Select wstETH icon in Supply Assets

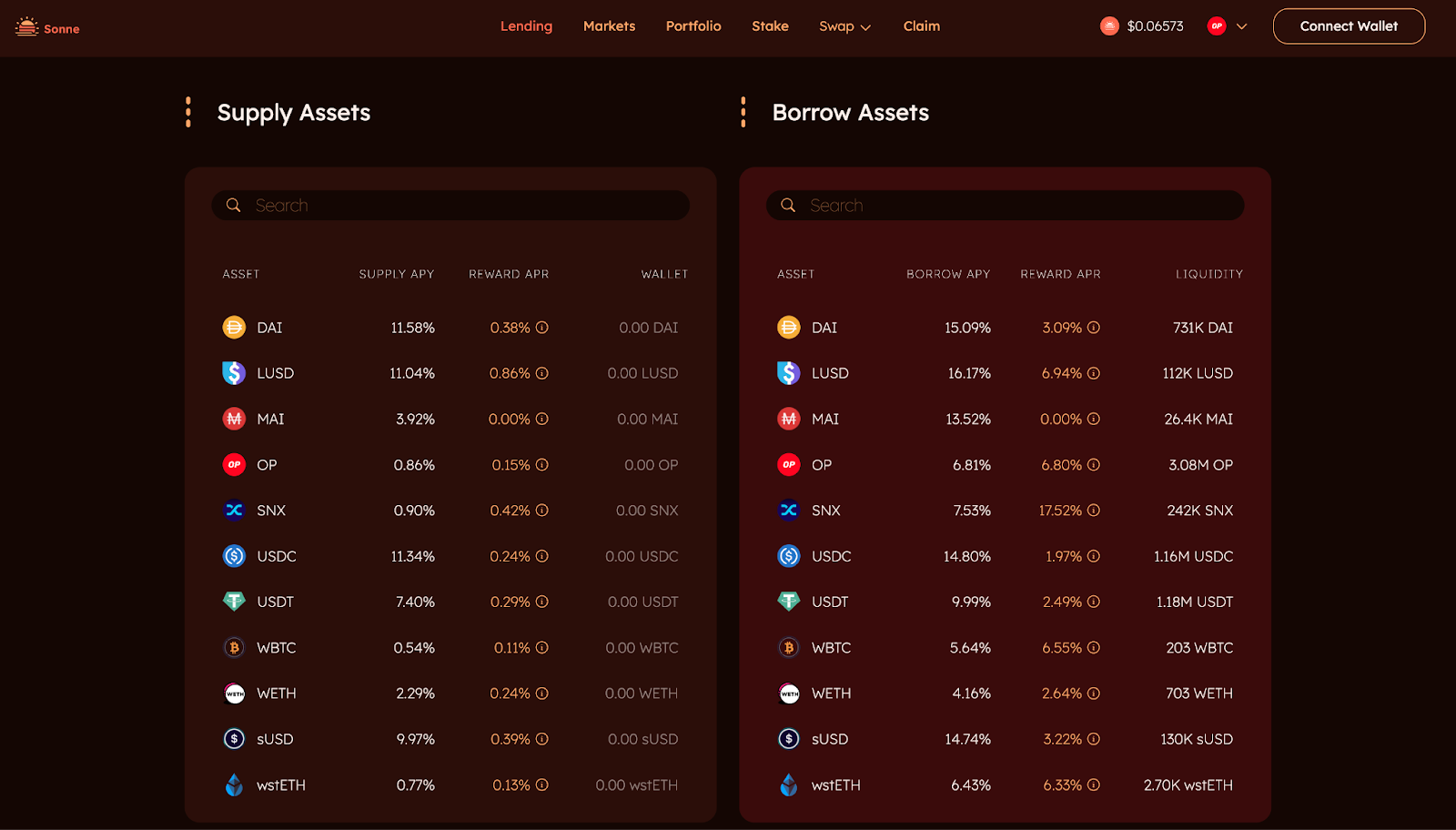(234, 784)
